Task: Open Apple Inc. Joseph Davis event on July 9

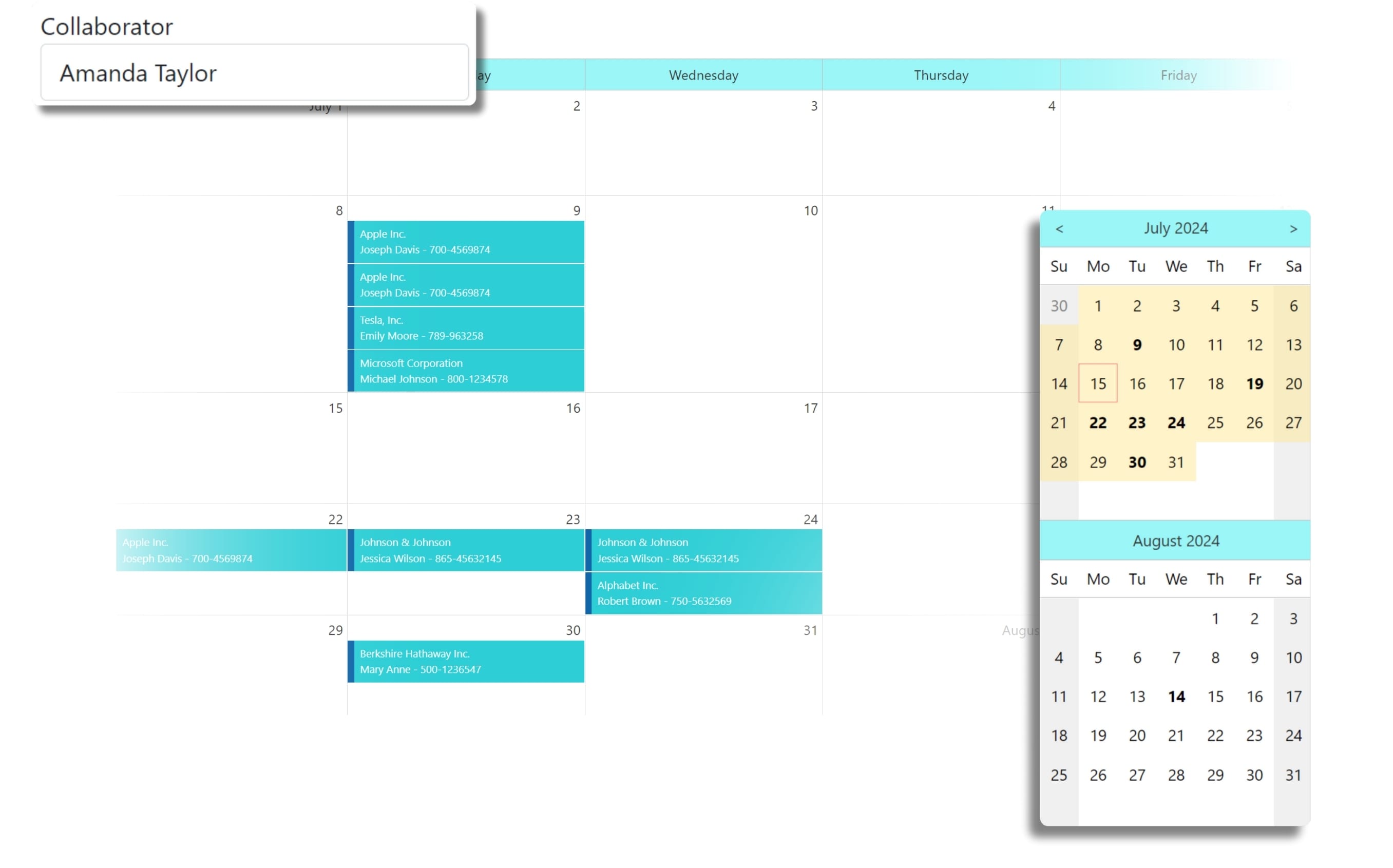Action: pyautogui.click(x=465, y=241)
